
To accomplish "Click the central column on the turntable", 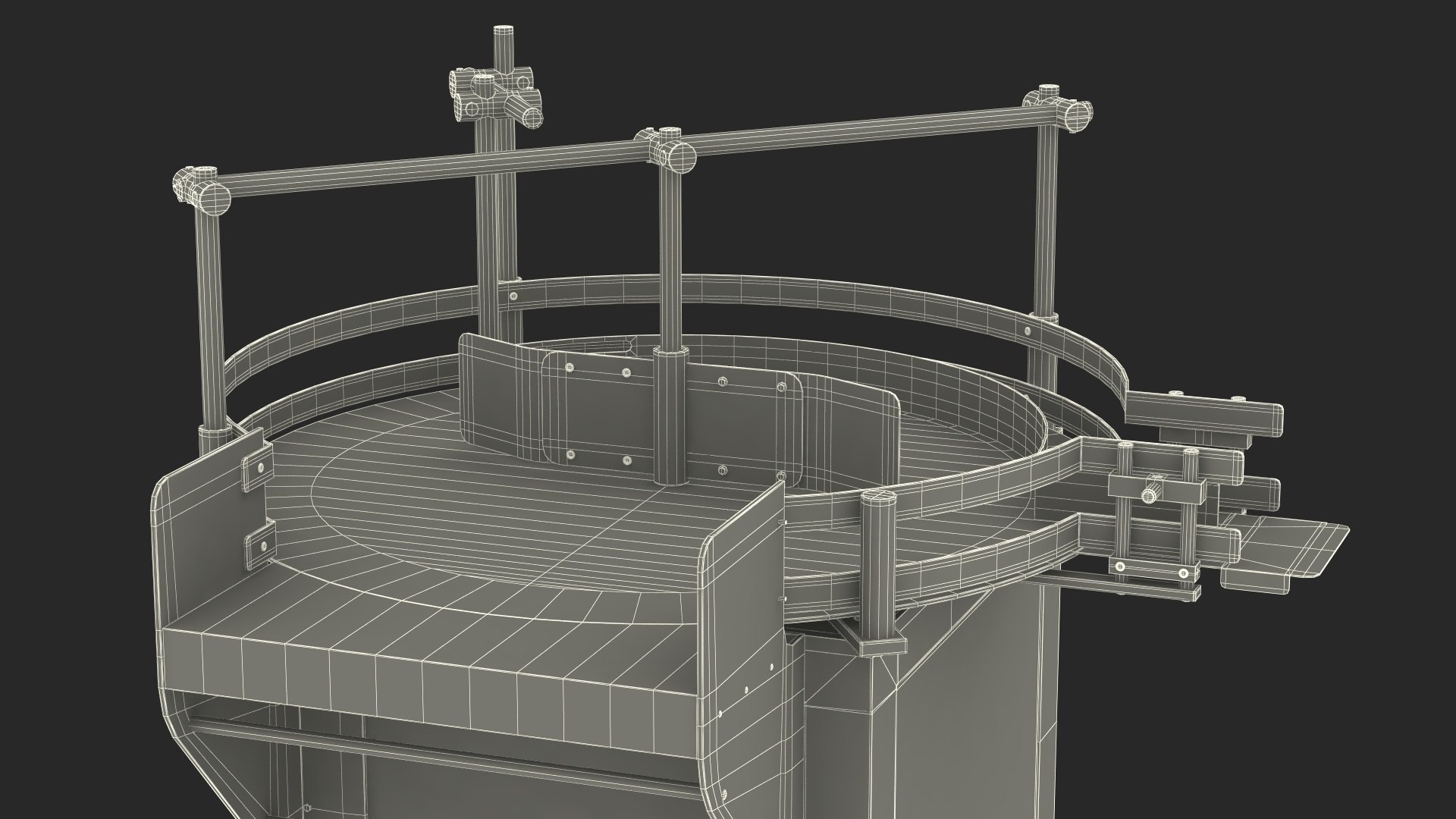I will tap(670, 417).
